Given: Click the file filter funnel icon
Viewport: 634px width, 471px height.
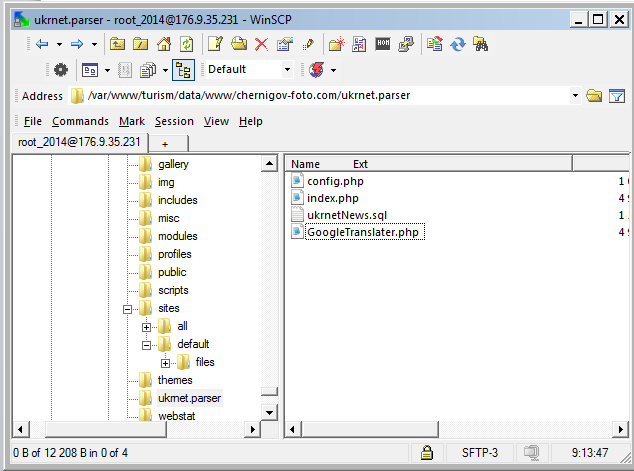Looking at the screenshot, I should pyautogui.click(x=617, y=96).
